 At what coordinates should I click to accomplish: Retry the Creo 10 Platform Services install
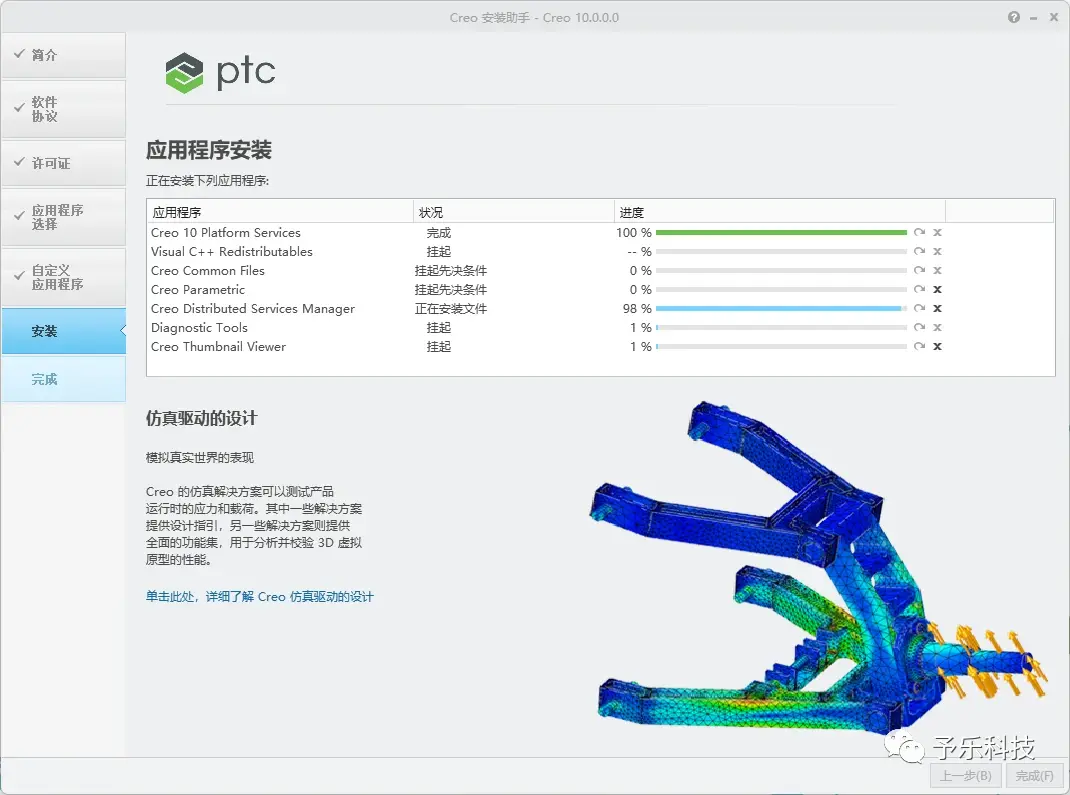[x=919, y=233]
